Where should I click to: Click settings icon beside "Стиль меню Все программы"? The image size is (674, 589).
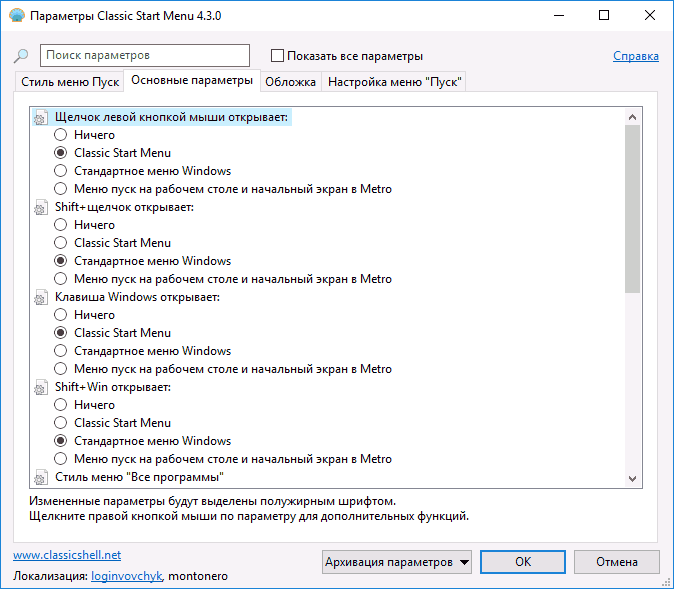(41, 477)
